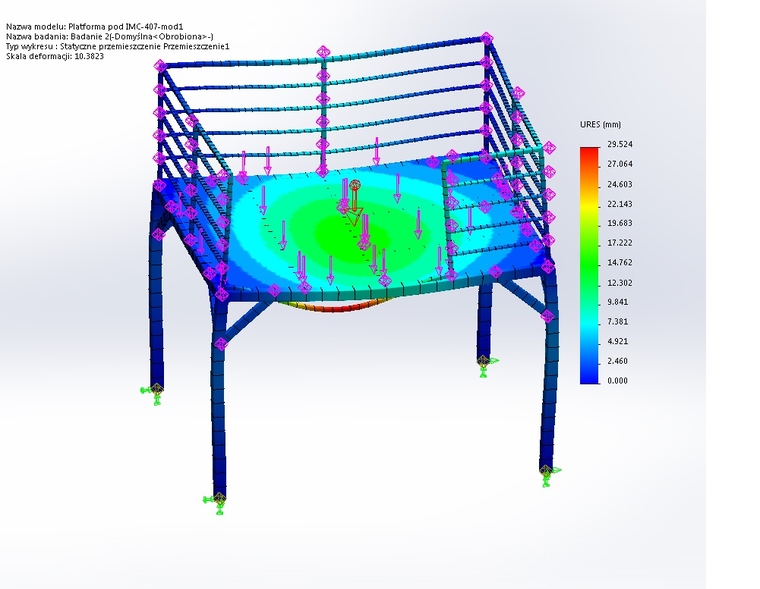Click the legend value 19.683

click(620, 223)
